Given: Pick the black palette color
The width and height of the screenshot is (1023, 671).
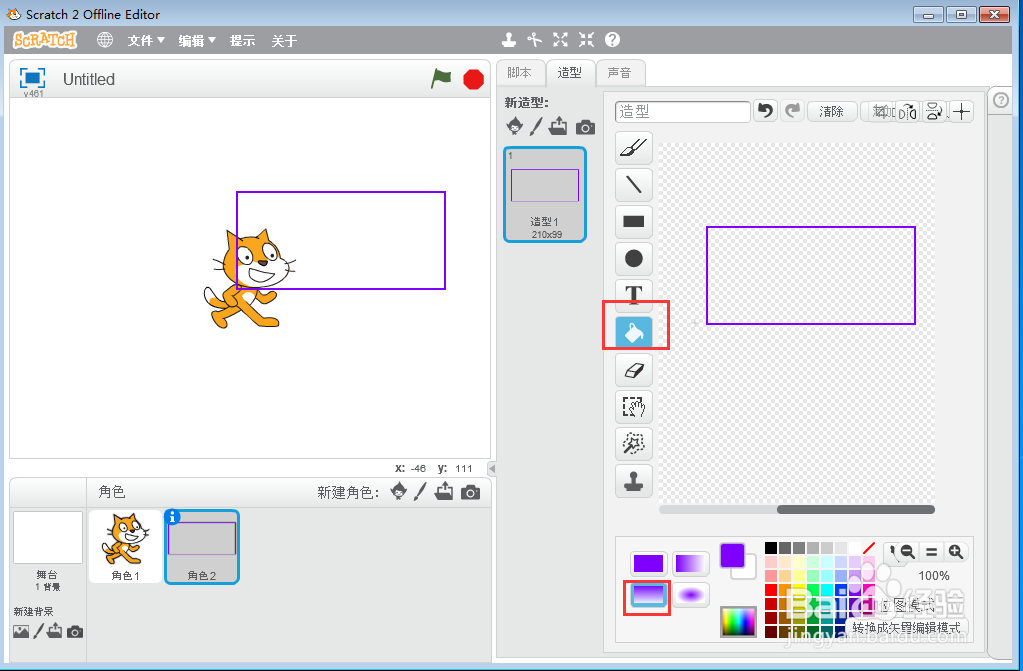Looking at the screenshot, I should 771,548.
